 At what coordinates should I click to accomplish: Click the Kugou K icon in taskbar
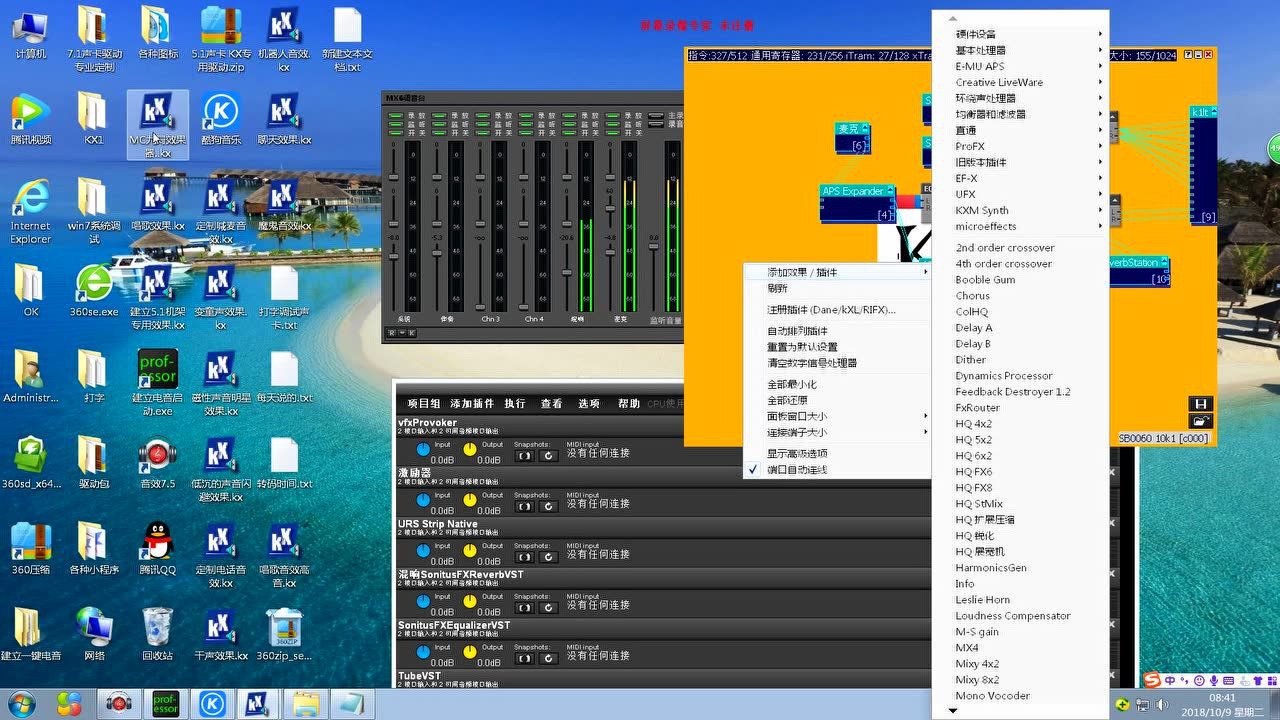(x=212, y=704)
